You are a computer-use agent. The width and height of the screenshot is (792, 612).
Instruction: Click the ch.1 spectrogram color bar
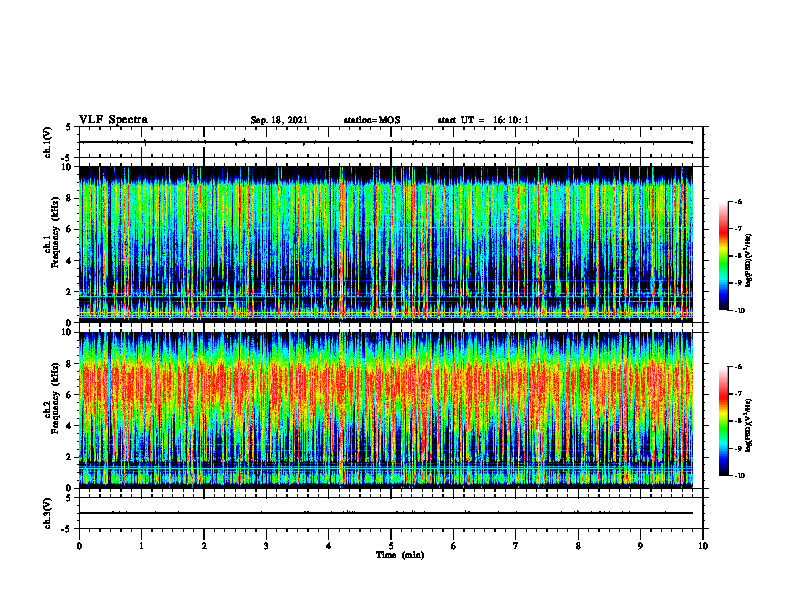(723, 256)
